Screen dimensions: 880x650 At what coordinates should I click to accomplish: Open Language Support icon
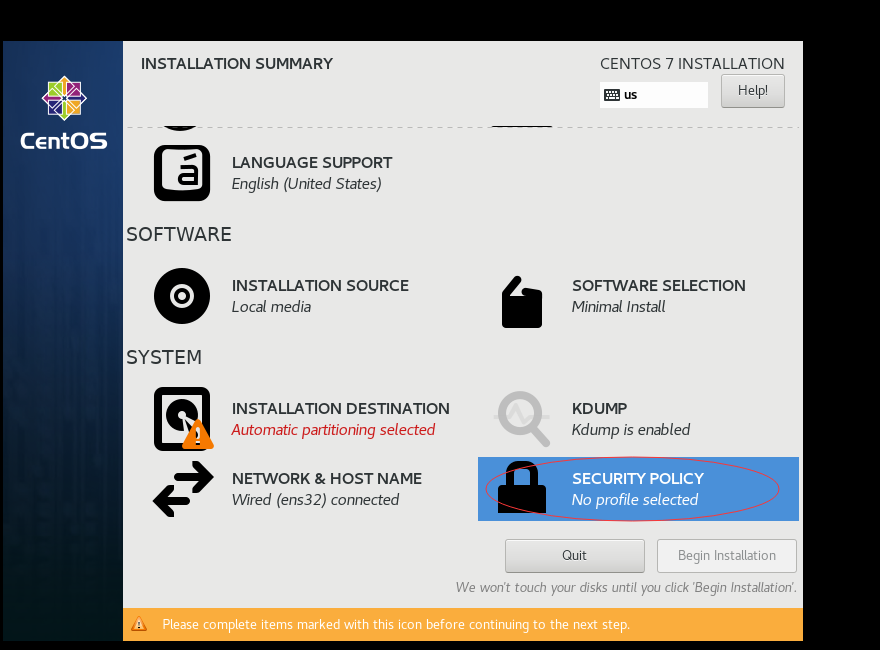point(182,173)
